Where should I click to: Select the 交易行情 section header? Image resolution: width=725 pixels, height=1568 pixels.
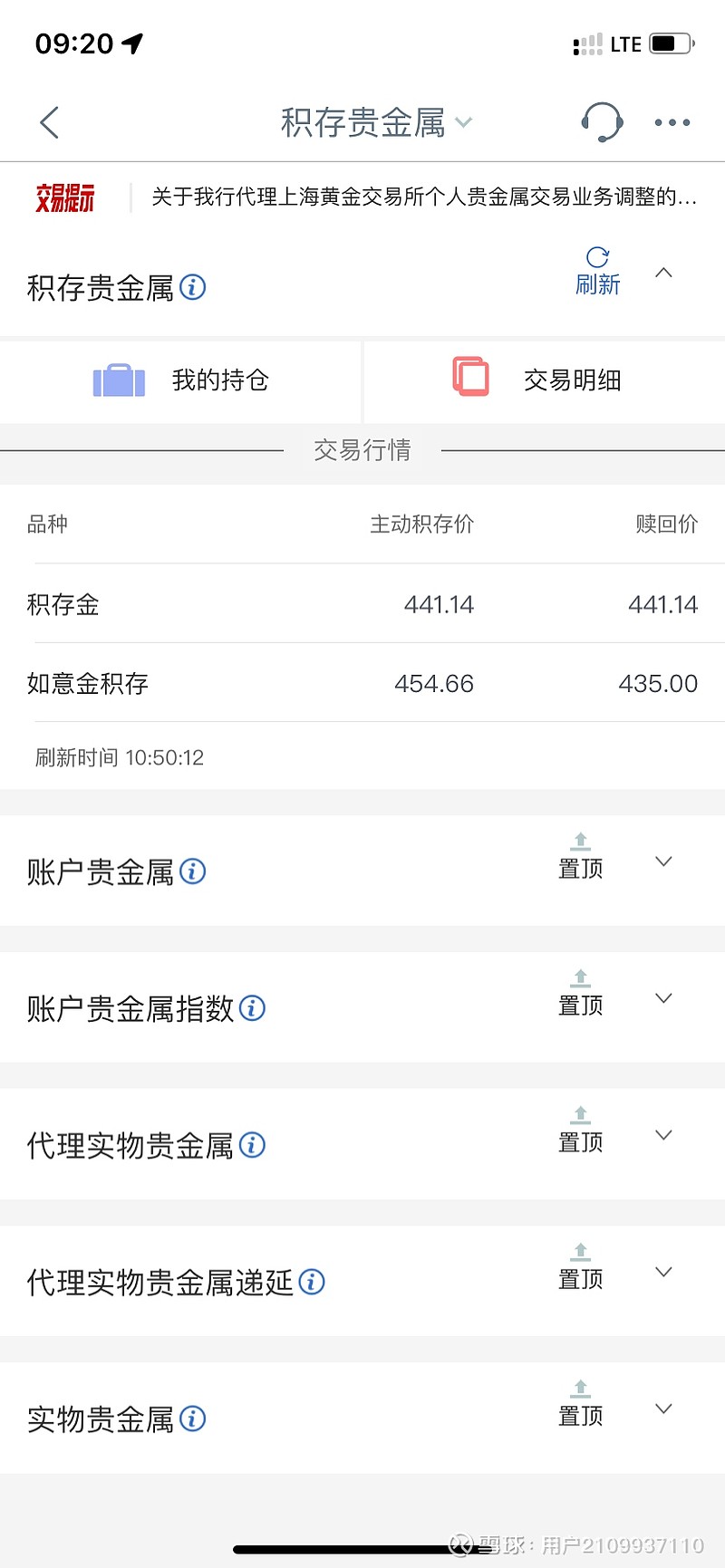(362, 450)
